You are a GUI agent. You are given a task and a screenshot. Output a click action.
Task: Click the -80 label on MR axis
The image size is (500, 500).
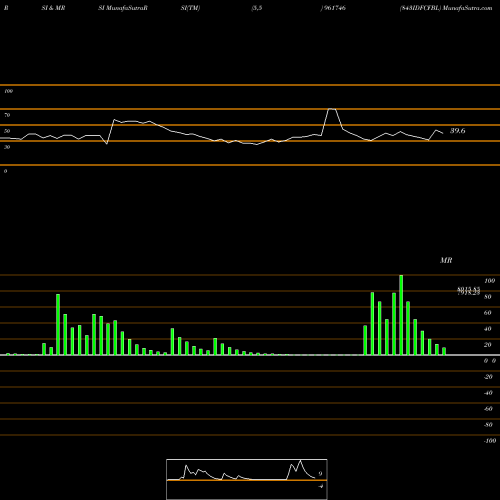[x=488, y=425]
